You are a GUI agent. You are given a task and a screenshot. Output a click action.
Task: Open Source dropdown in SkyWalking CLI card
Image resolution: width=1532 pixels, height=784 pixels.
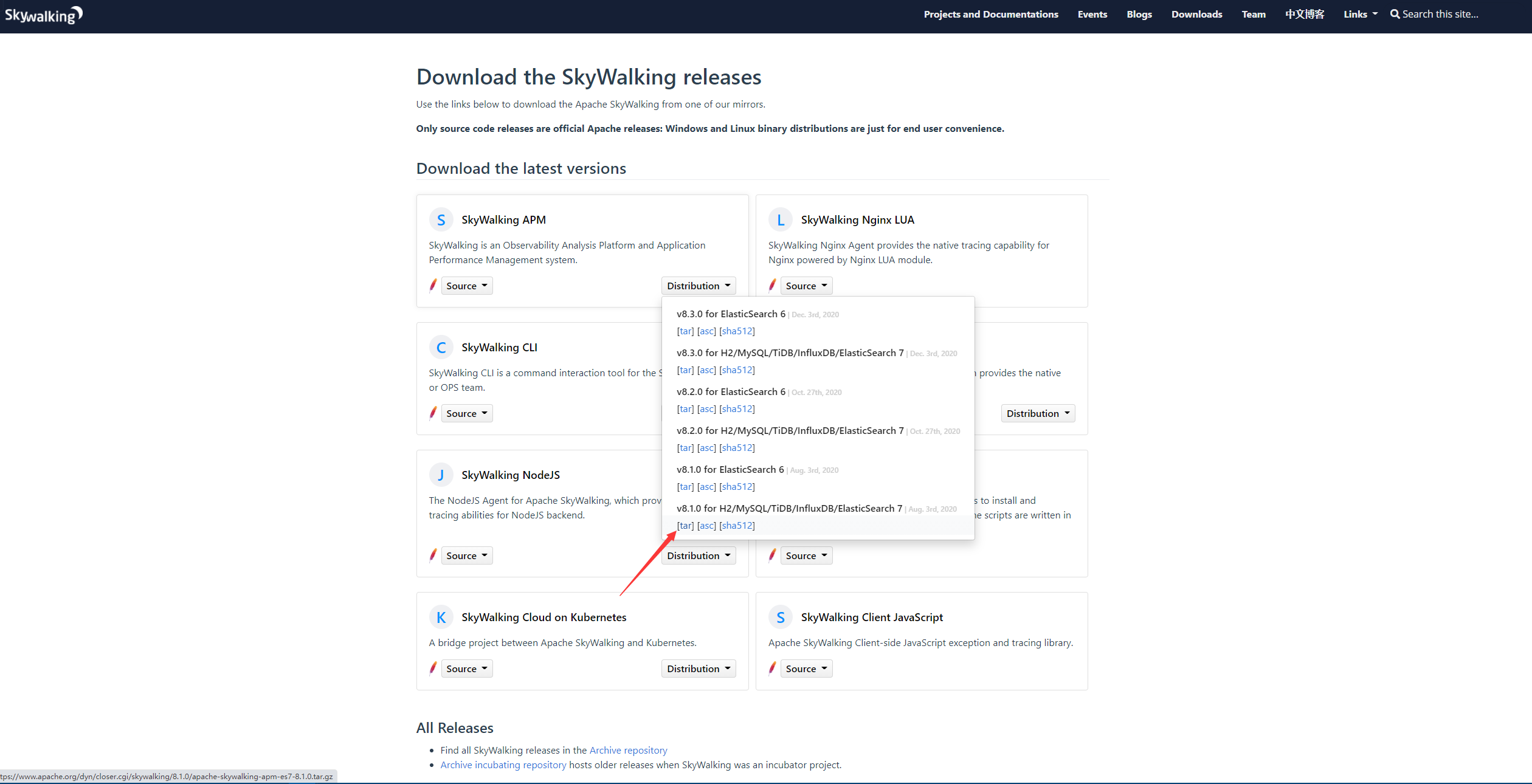466,413
